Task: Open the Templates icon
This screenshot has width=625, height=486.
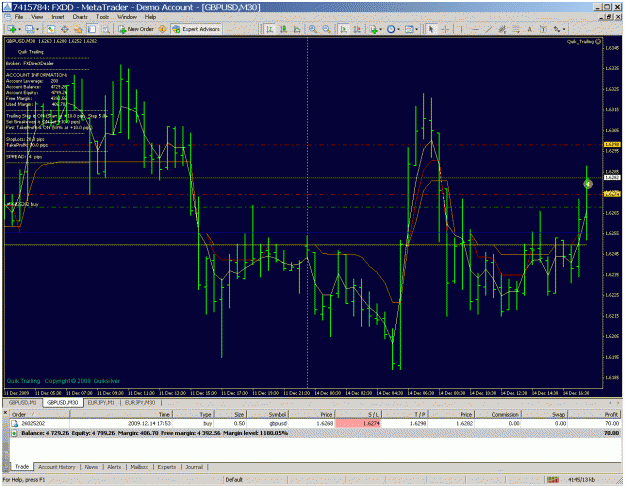Action: click(x=409, y=29)
